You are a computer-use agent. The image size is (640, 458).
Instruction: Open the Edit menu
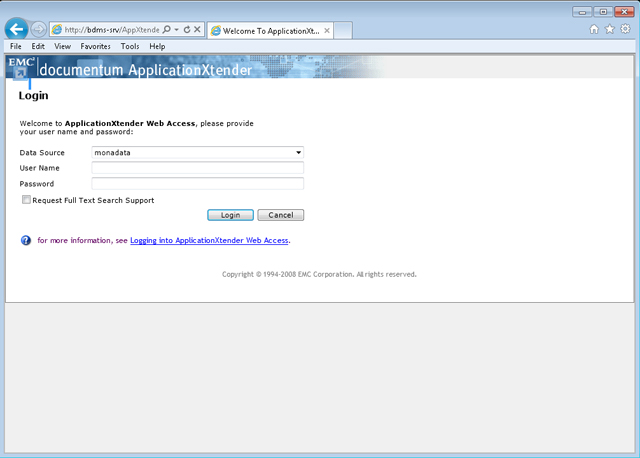[38, 46]
